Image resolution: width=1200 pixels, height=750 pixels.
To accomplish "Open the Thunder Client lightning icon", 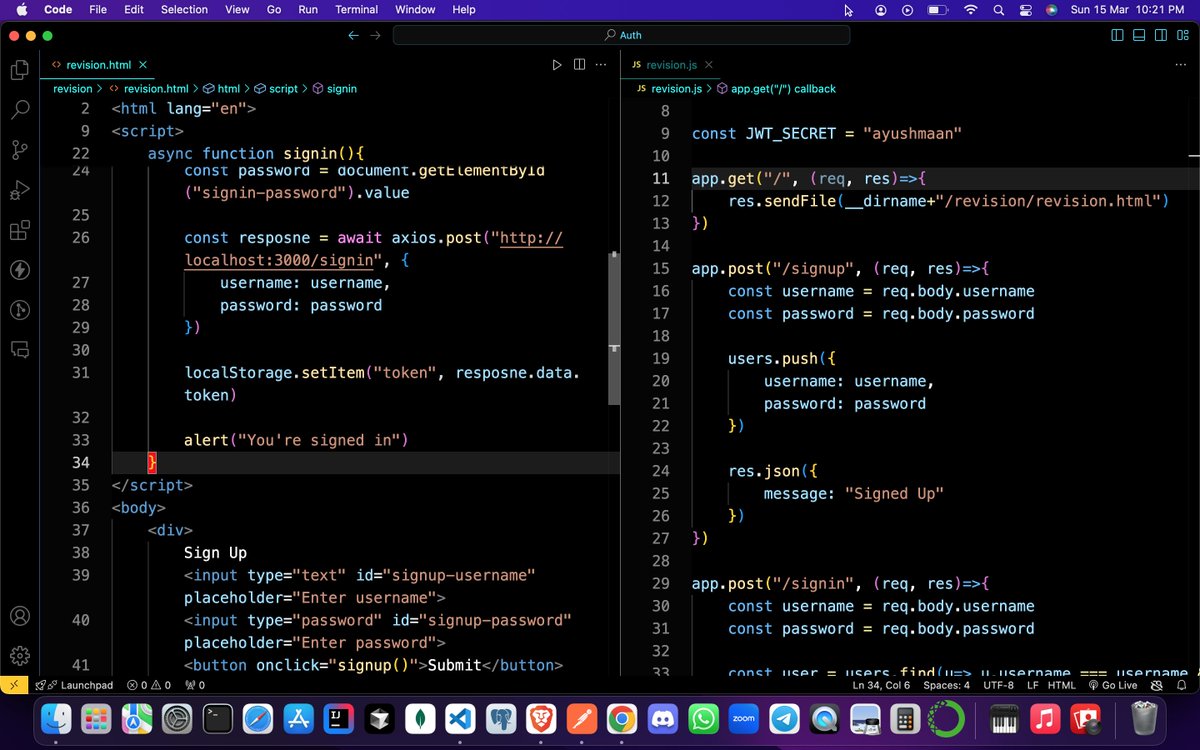I will pos(20,268).
